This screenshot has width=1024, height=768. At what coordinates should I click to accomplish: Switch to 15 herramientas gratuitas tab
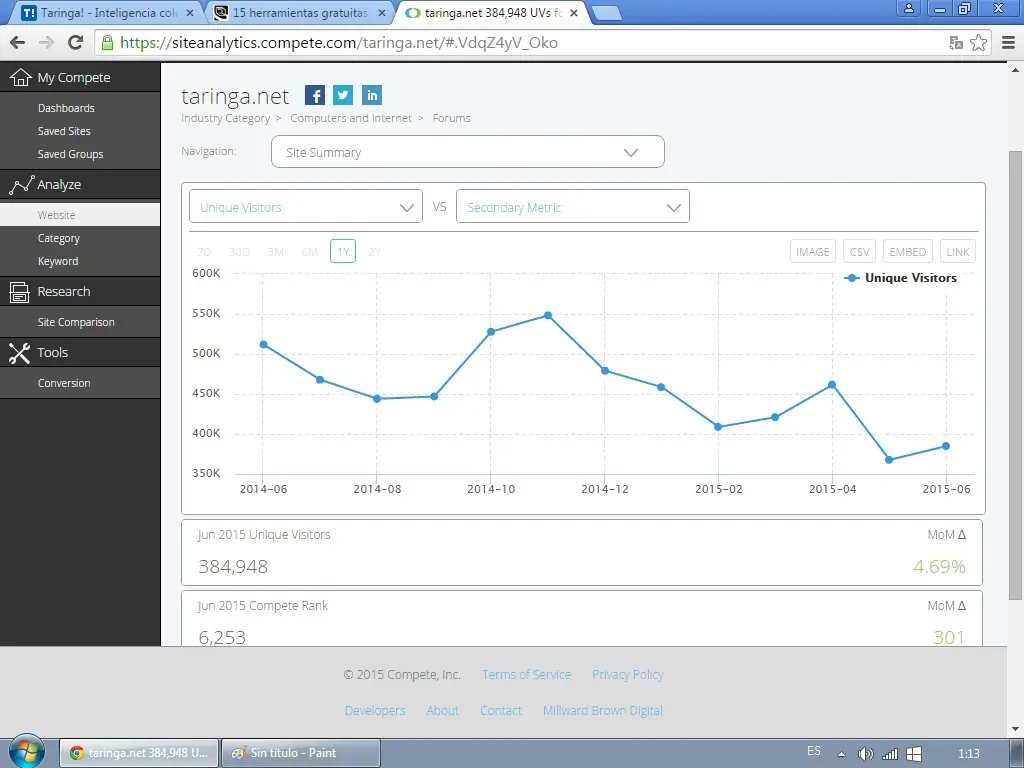300,12
